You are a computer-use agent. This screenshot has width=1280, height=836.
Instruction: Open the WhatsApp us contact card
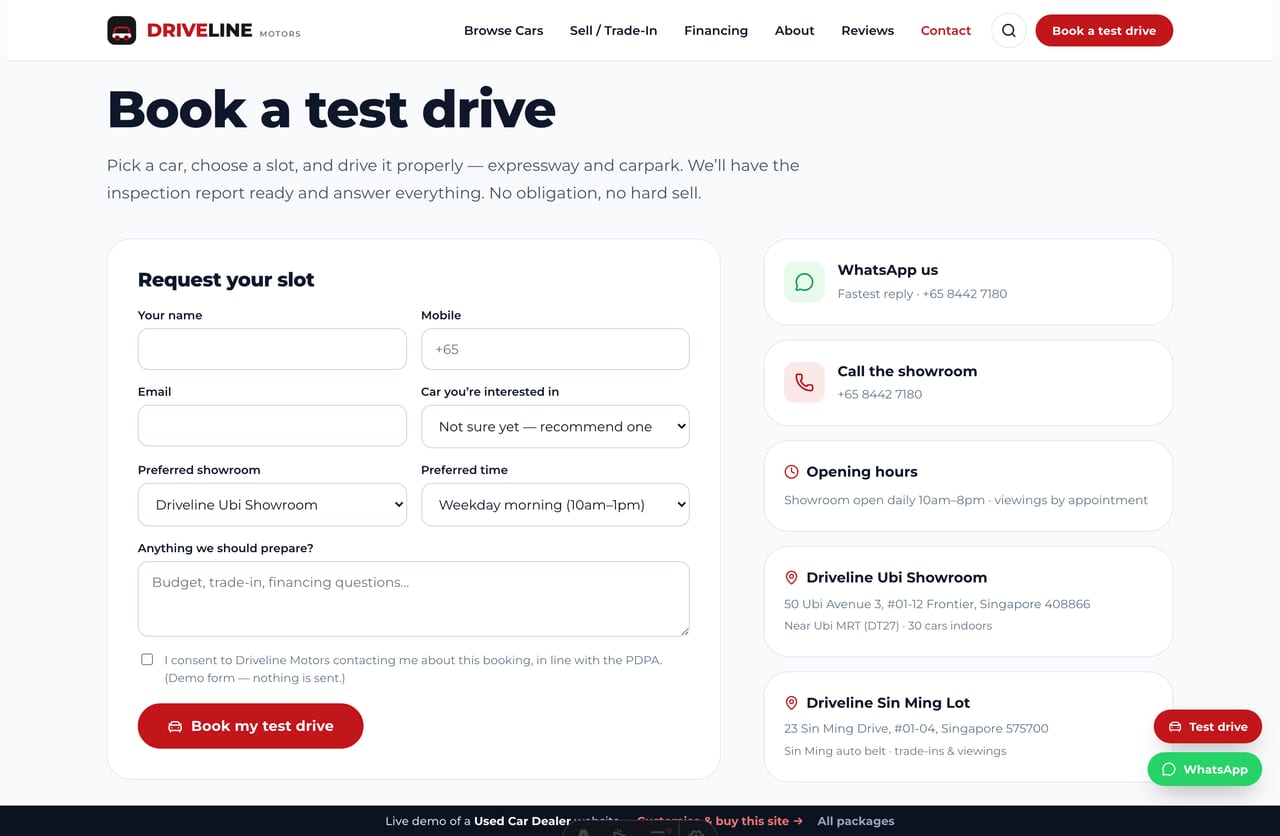tap(968, 282)
